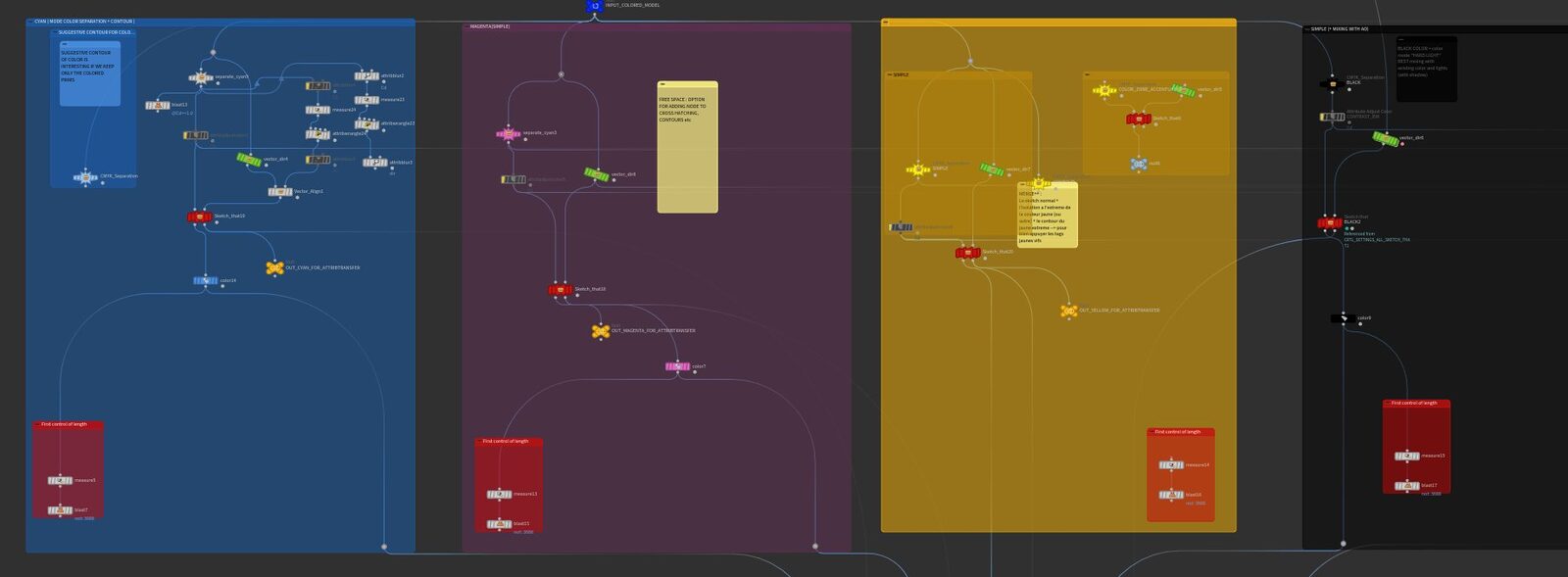1568x577 pixels.
Task: Select the Vector_Align1 node
Action: pos(280,191)
